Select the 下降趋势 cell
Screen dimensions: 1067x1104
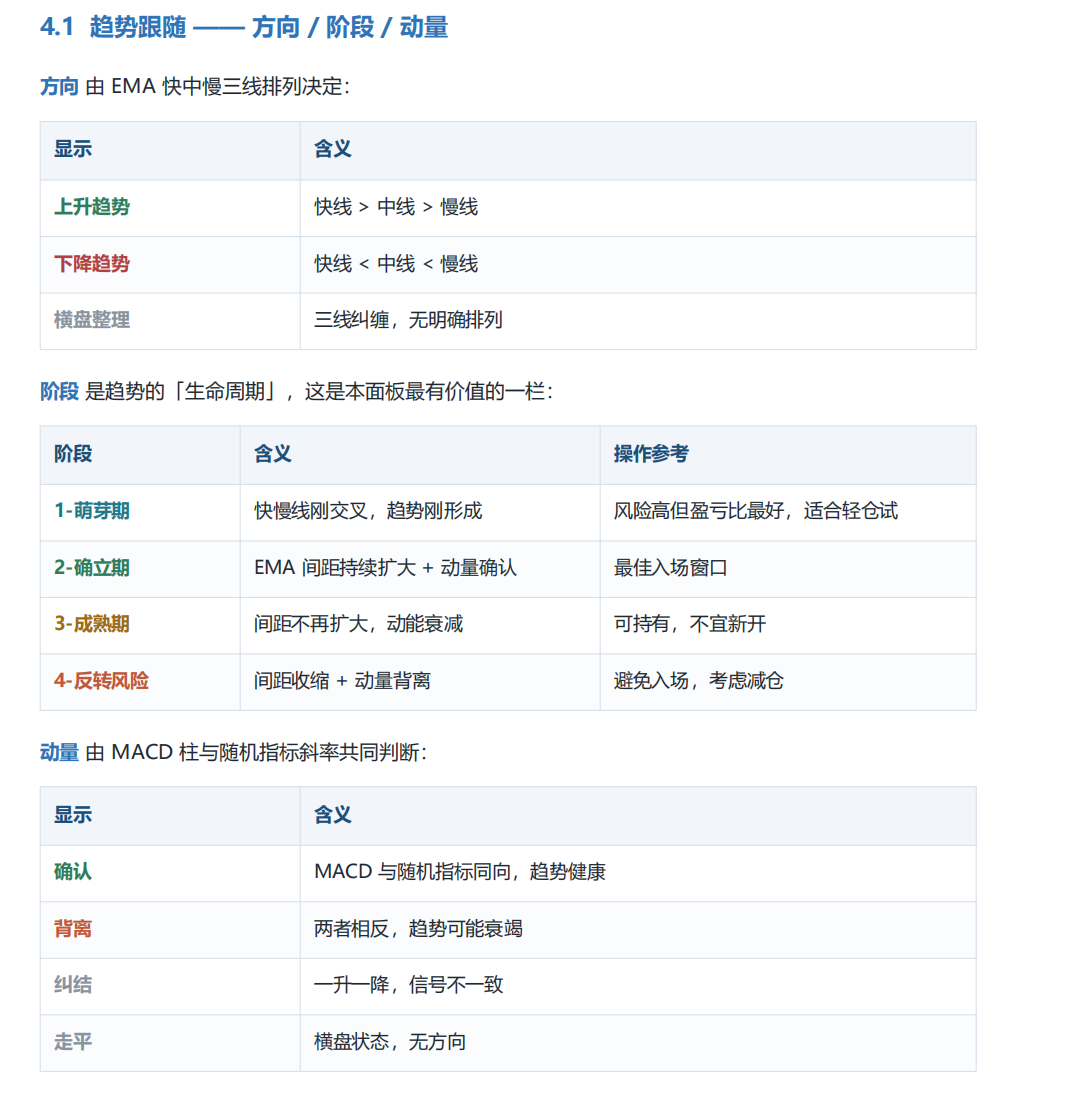(170, 265)
